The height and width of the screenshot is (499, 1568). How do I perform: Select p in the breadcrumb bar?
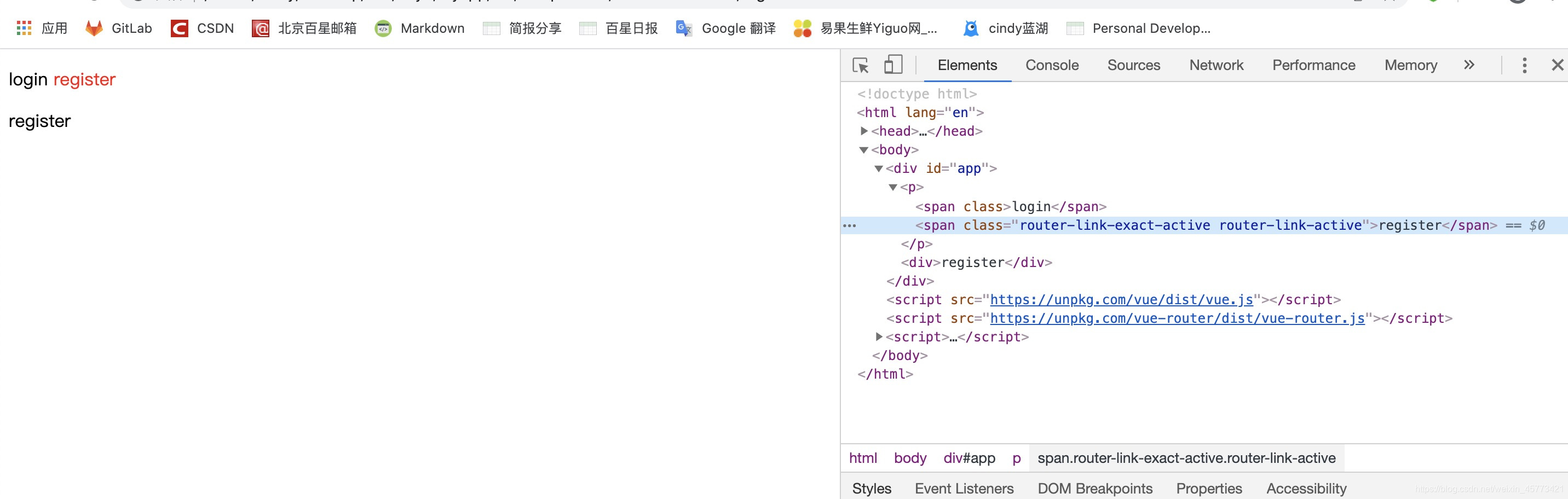pyautogui.click(x=1016, y=458)
